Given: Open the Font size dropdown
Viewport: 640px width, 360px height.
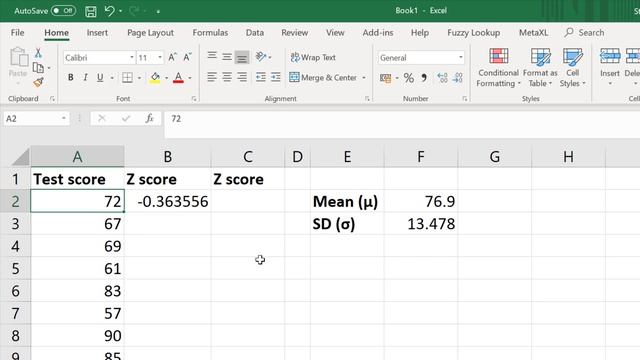Looking at the screenshot, I should 160,58.
